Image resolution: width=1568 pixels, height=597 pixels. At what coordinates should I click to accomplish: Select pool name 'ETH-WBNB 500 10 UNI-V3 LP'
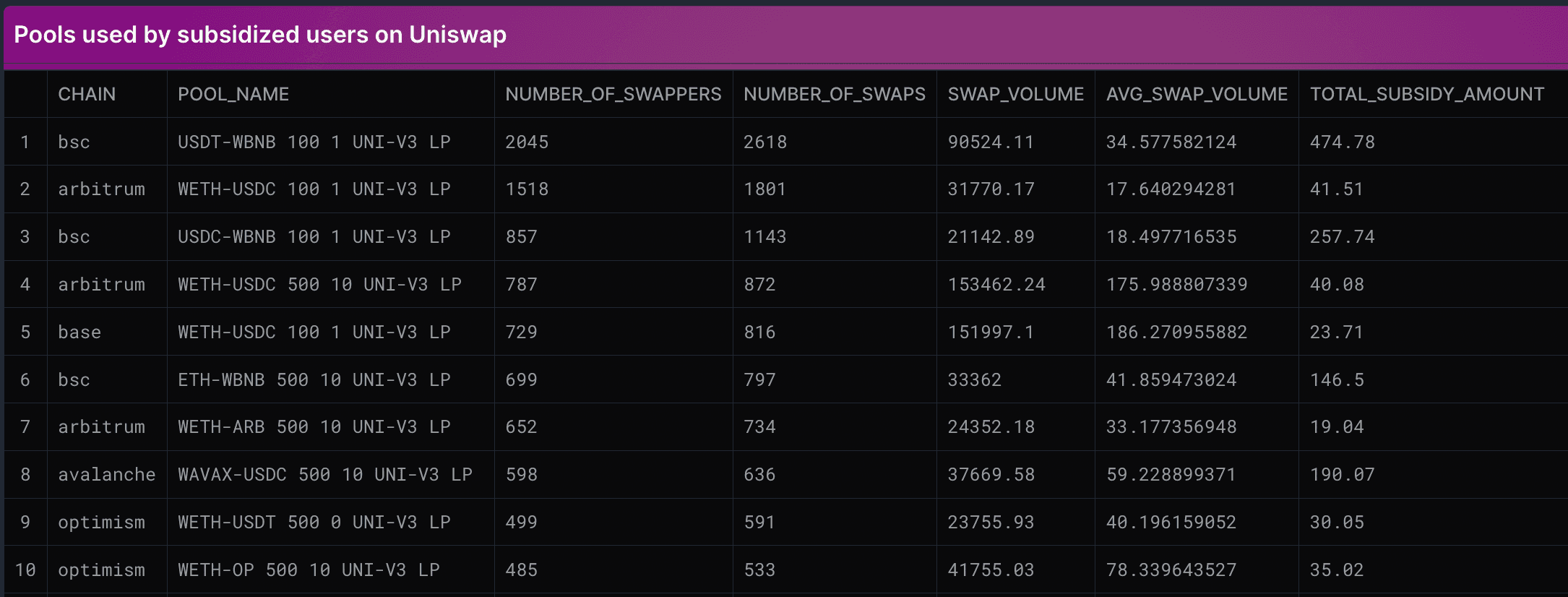click(314, 379)
